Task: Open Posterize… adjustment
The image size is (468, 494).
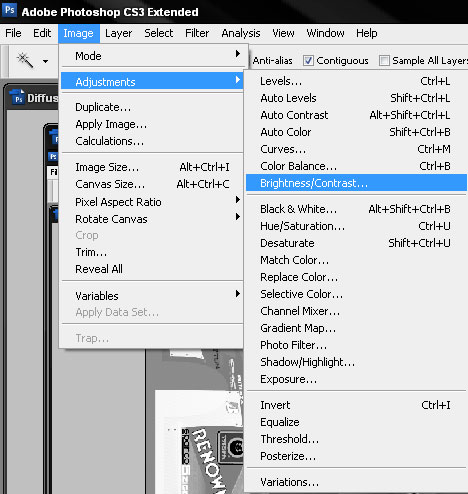Action: (x=356, y=456)
